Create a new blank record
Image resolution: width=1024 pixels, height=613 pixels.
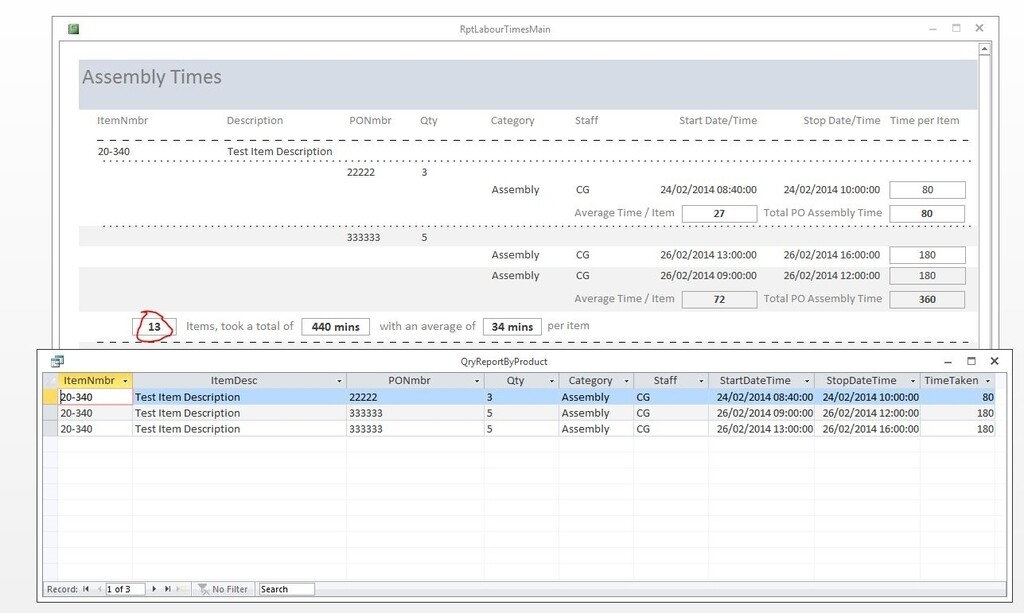tap(177, 589)
